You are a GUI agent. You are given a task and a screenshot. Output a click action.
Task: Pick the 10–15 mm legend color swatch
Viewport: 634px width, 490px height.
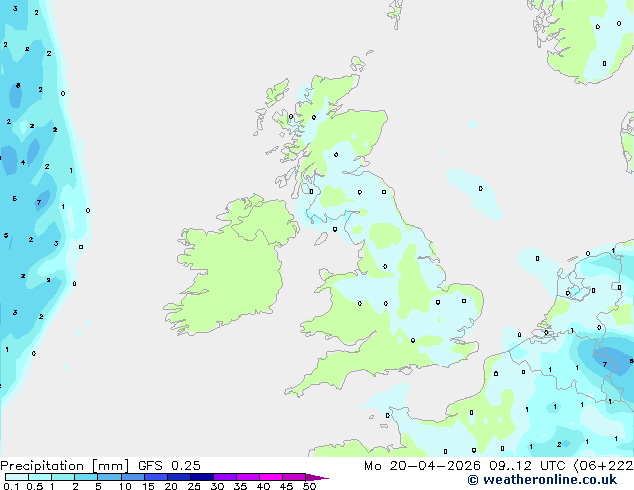[132, 477]
